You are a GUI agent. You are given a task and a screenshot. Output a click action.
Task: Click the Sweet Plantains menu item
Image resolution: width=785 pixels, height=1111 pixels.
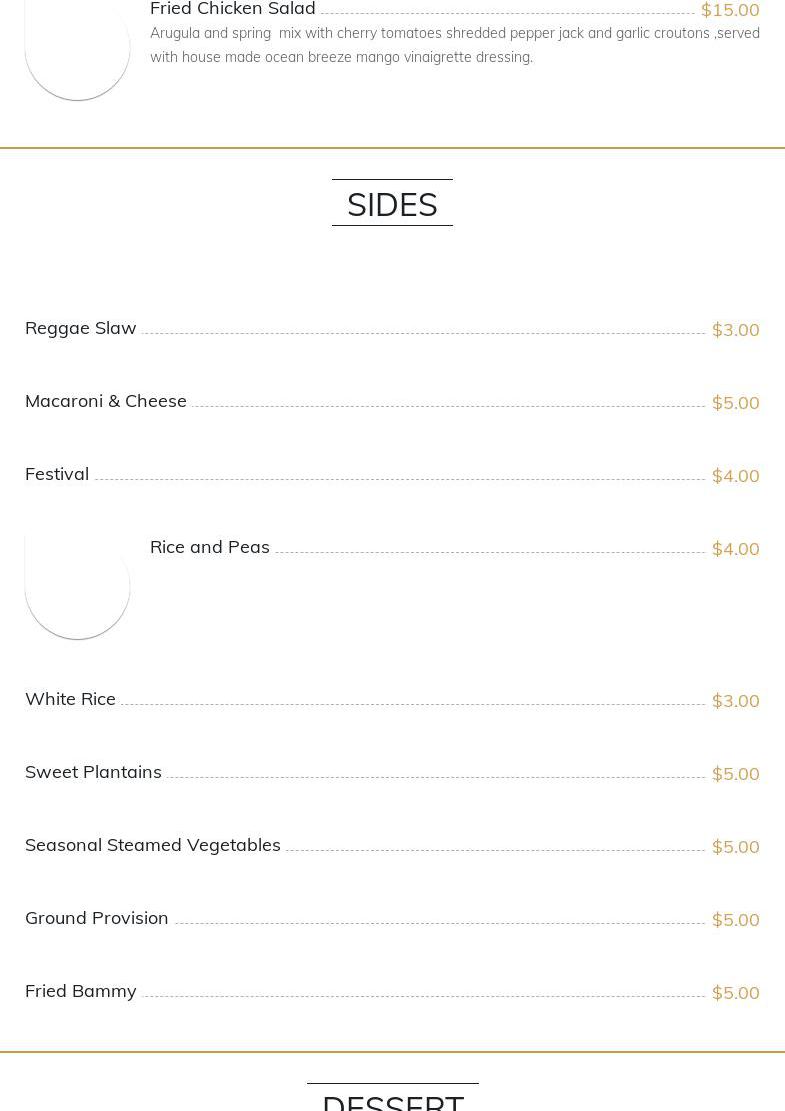[93, 772]
